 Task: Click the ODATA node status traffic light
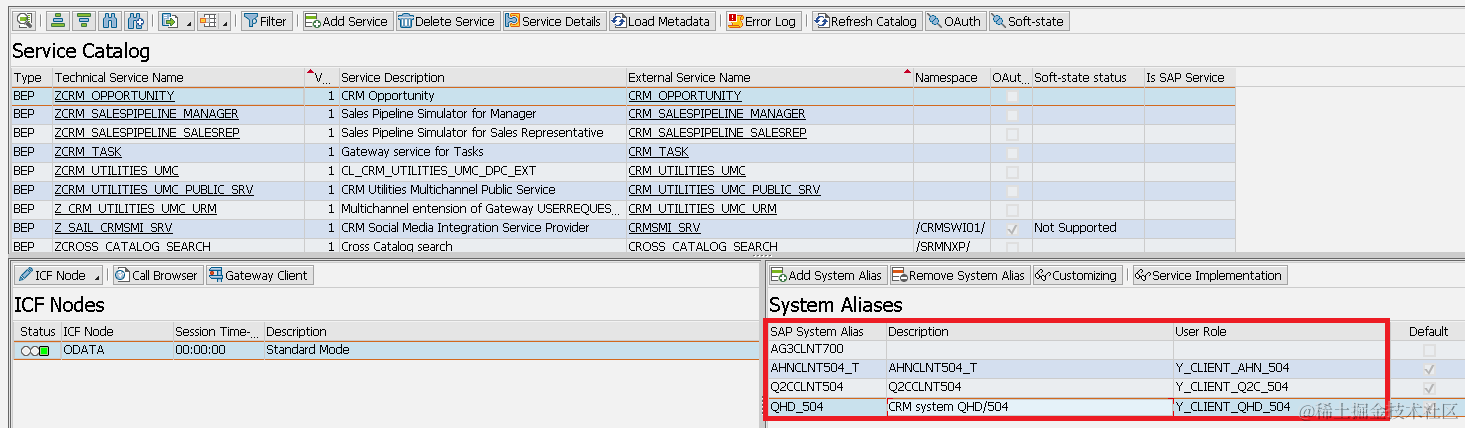pyautogui.click(x=35, y=351)
